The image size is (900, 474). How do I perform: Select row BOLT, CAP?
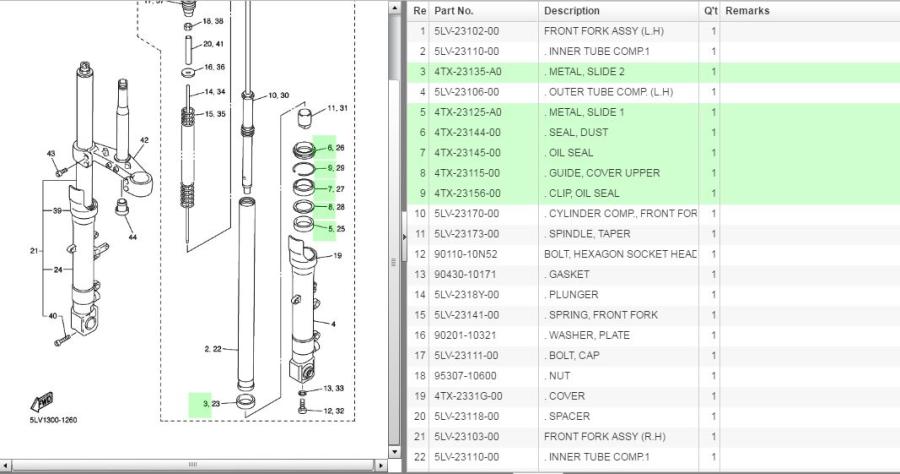click(654, 355)
